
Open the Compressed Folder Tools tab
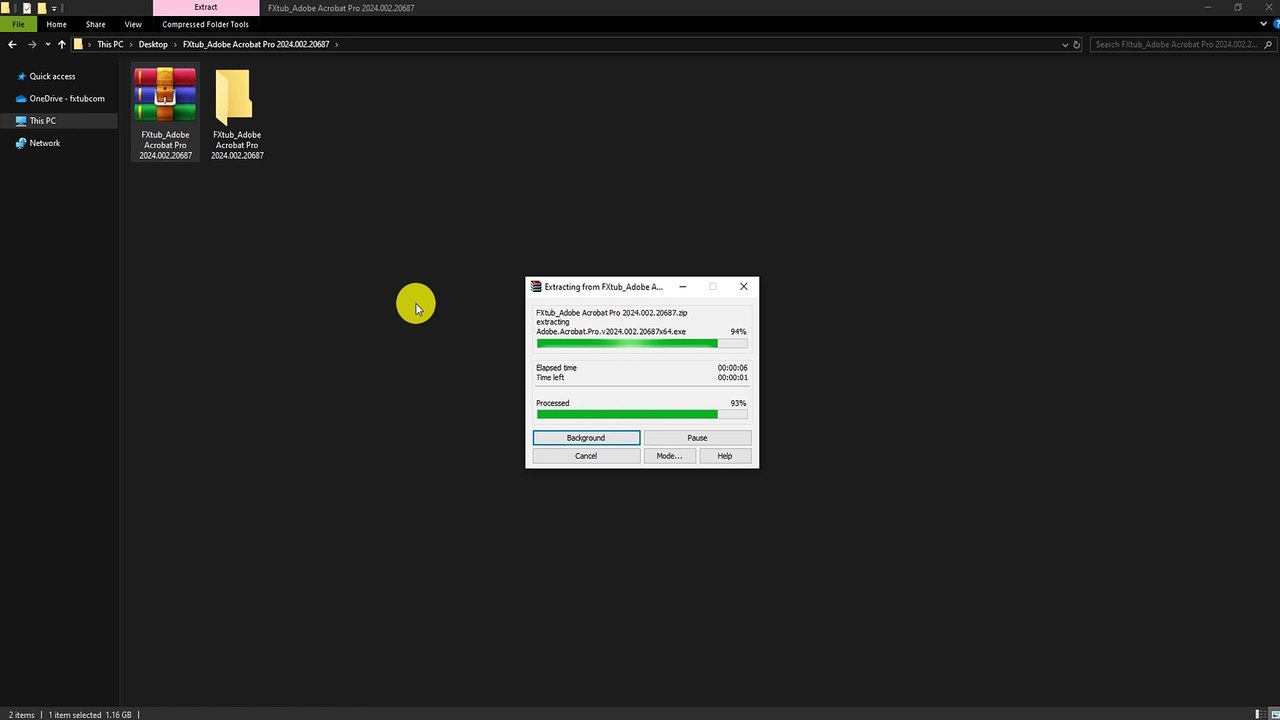pyautogui.click(x=206, y=24)
